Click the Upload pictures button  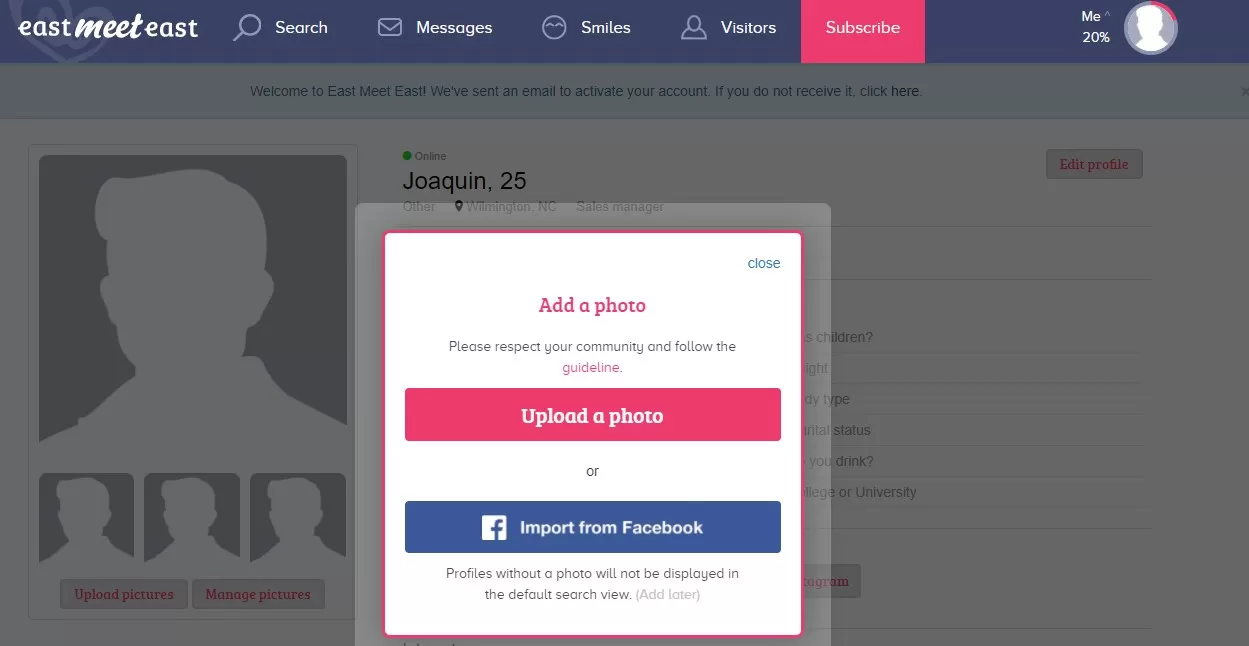124,594
